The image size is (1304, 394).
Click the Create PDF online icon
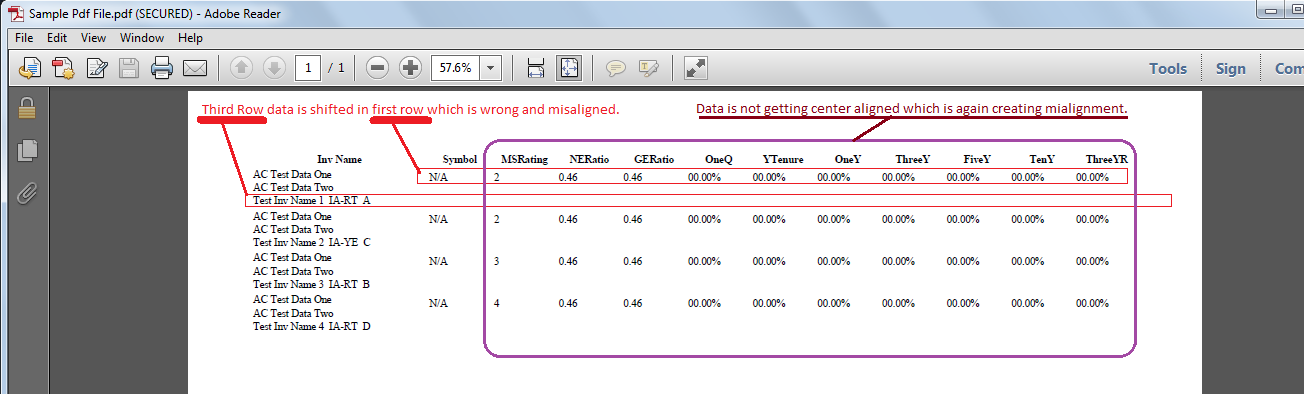point(64,68)
